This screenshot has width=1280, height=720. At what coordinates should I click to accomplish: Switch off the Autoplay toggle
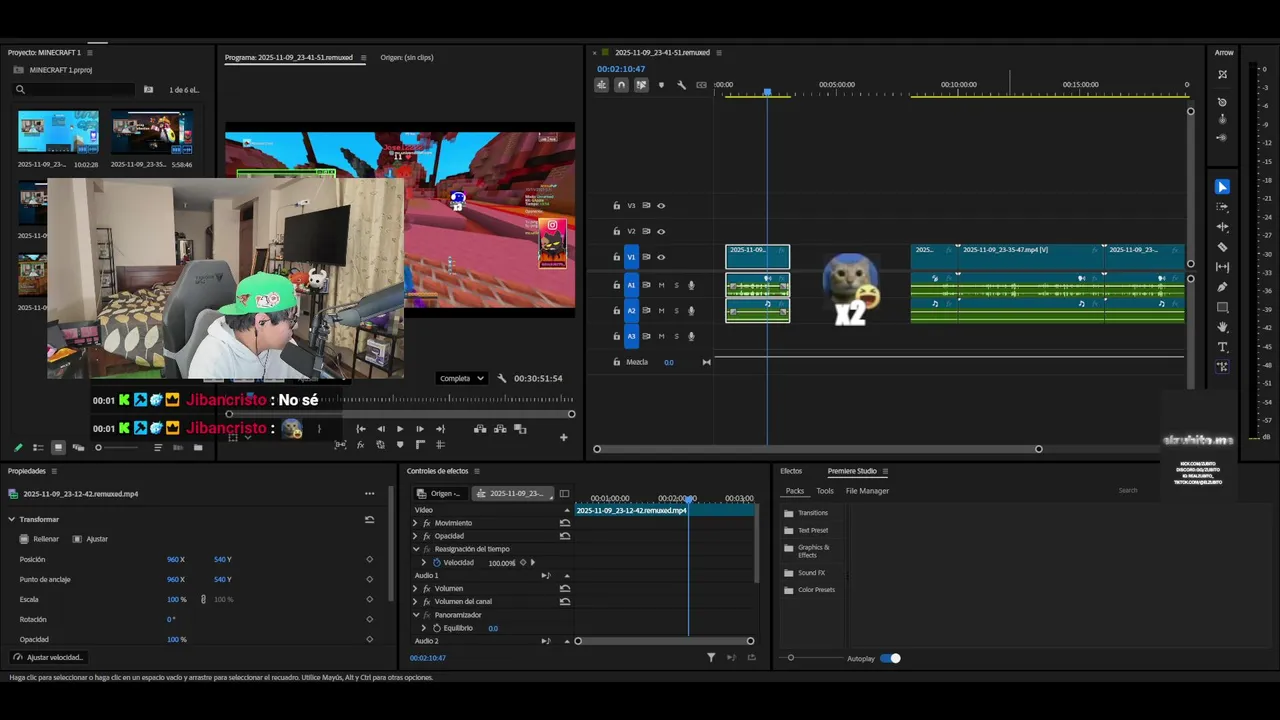coord(890,658)
